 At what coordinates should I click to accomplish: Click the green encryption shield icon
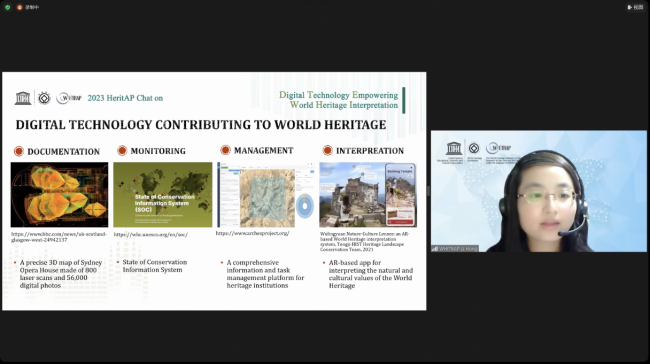point(7,7)
